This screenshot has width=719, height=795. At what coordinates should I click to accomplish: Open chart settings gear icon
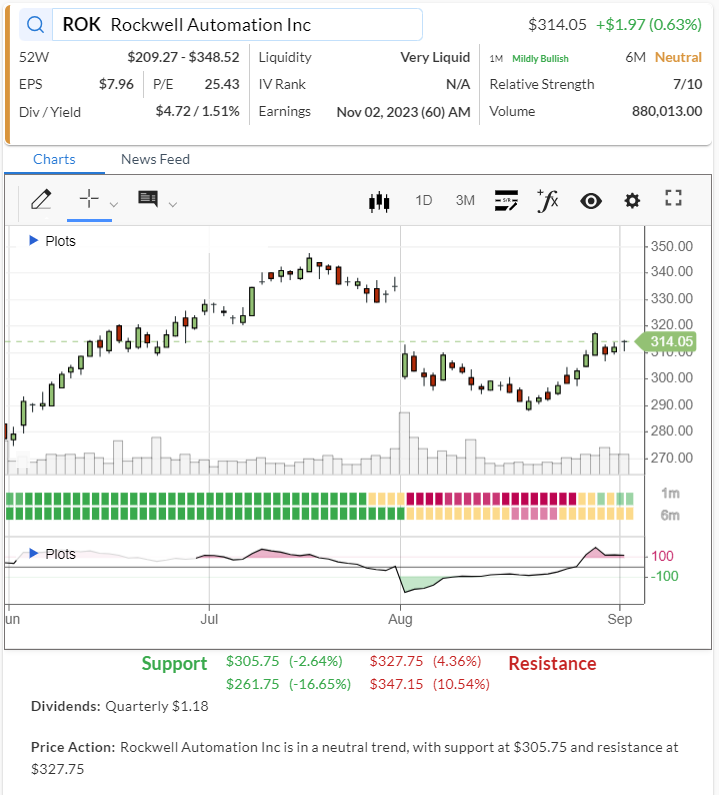click(x=632, y=201)
